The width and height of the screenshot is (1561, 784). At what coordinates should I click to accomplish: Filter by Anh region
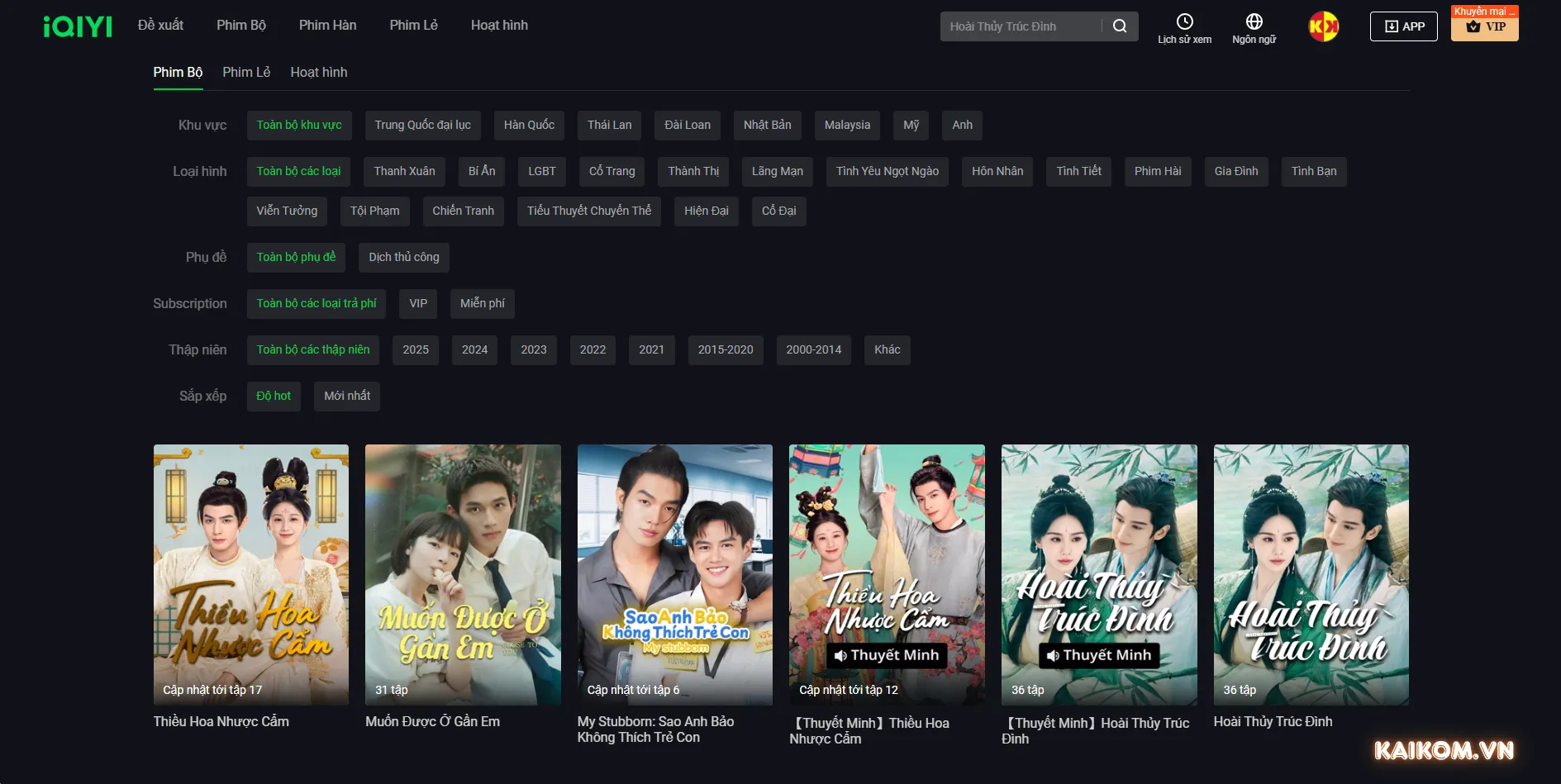[962, 126]
